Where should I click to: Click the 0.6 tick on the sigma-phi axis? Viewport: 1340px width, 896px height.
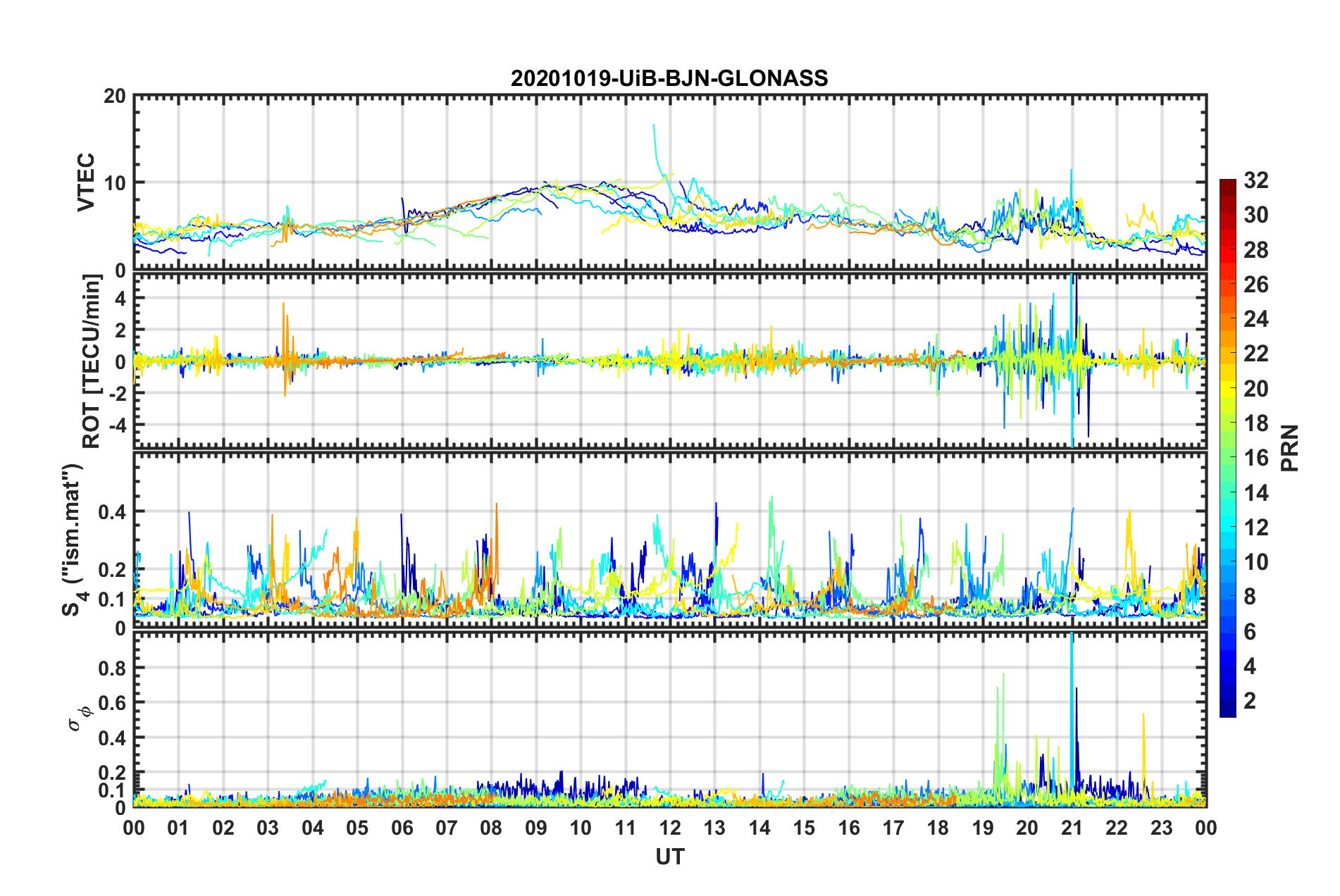point(112,703)
